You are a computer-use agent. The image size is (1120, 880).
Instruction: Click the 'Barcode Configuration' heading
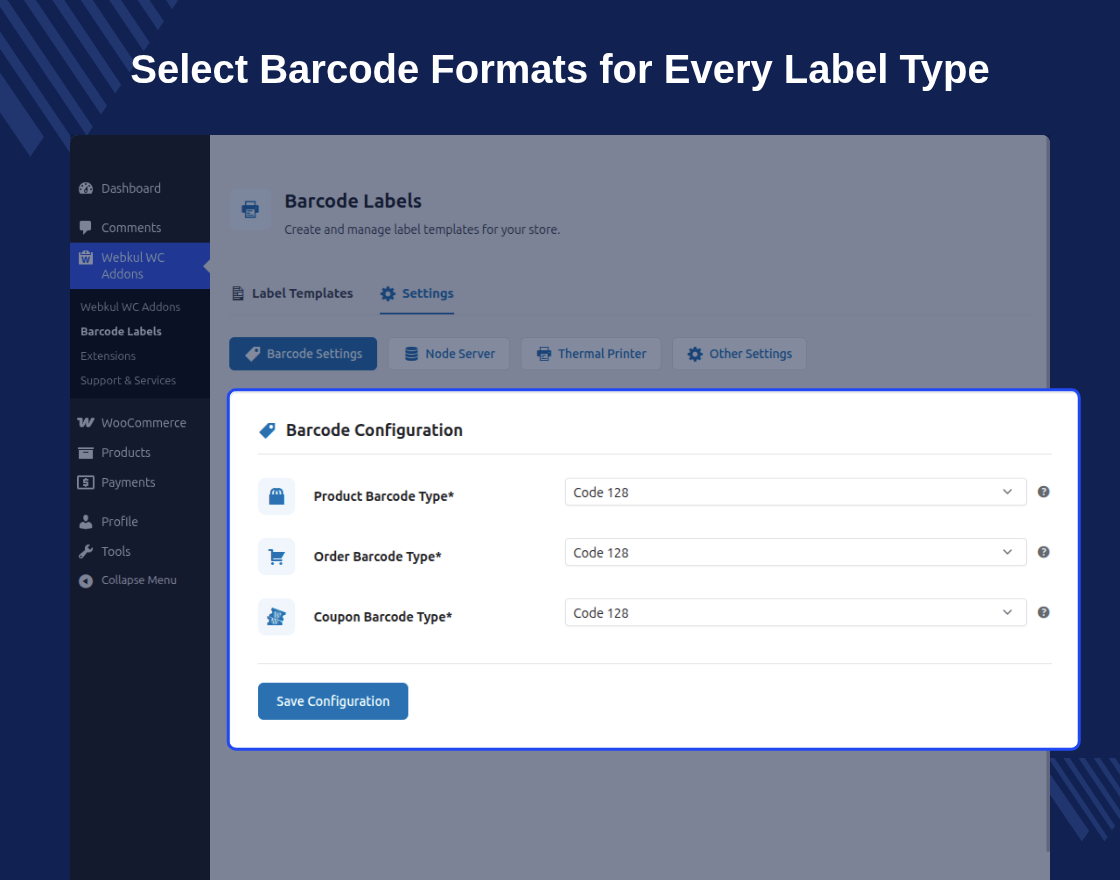click(374, 431)
